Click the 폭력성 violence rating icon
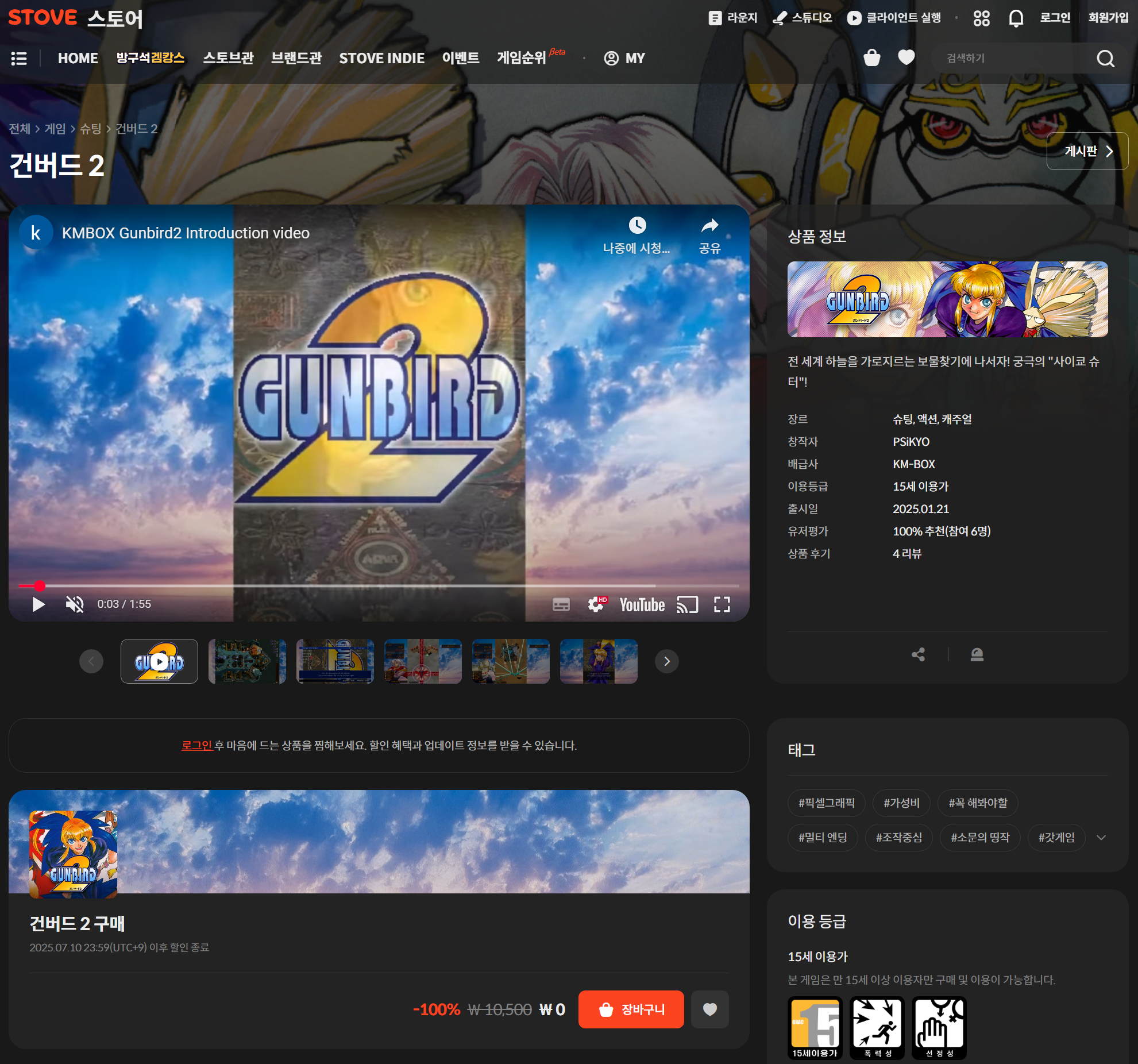 point(877,1028)
